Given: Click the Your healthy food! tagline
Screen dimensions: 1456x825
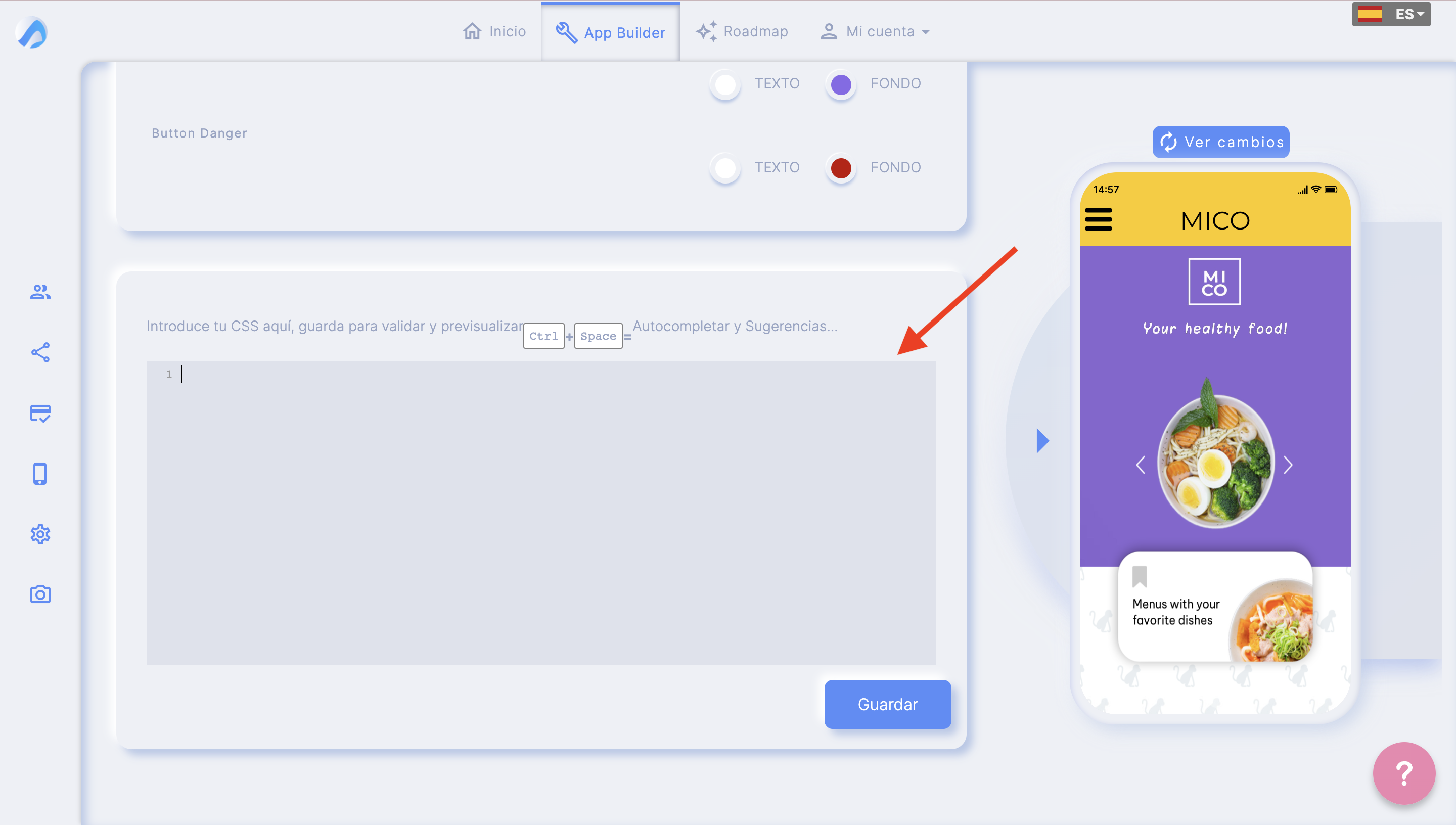Looking at the screenshot, I should [1215, 328].
